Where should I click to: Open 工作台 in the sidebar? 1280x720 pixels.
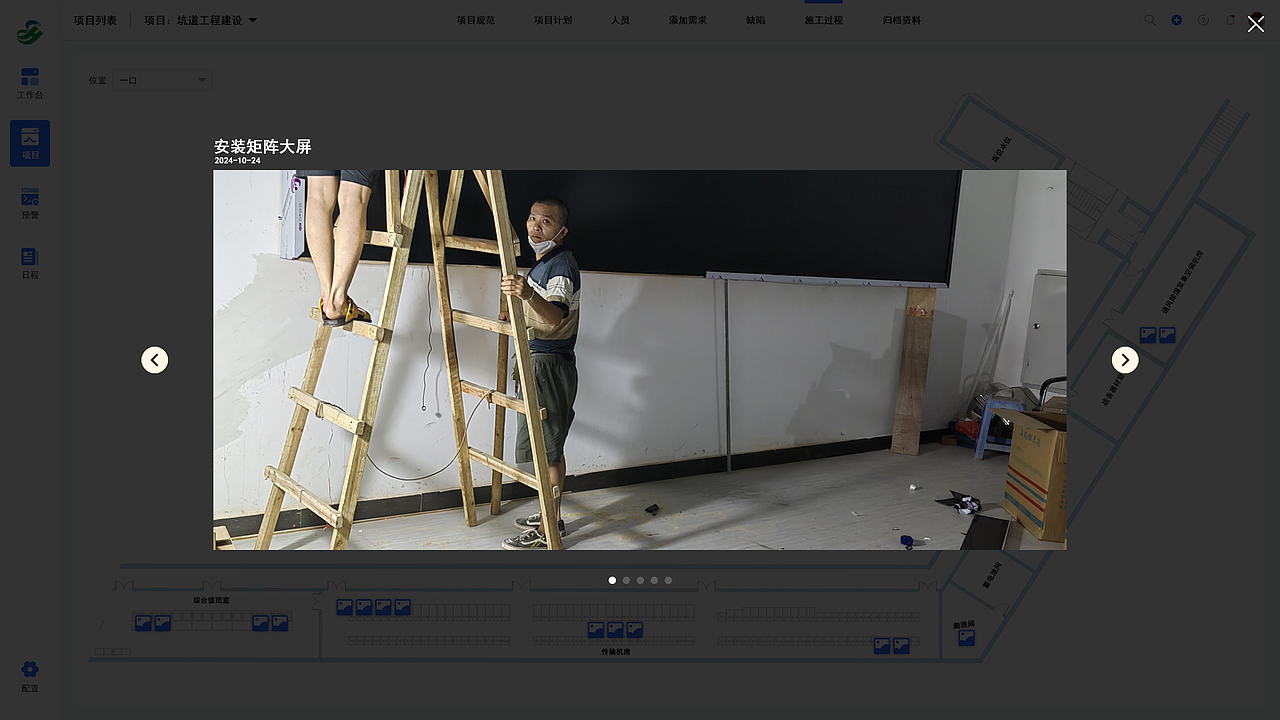[30, 84]
